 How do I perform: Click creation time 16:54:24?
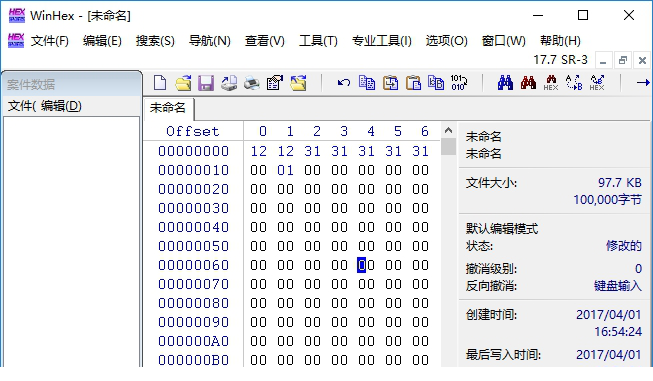coord(618,332)
